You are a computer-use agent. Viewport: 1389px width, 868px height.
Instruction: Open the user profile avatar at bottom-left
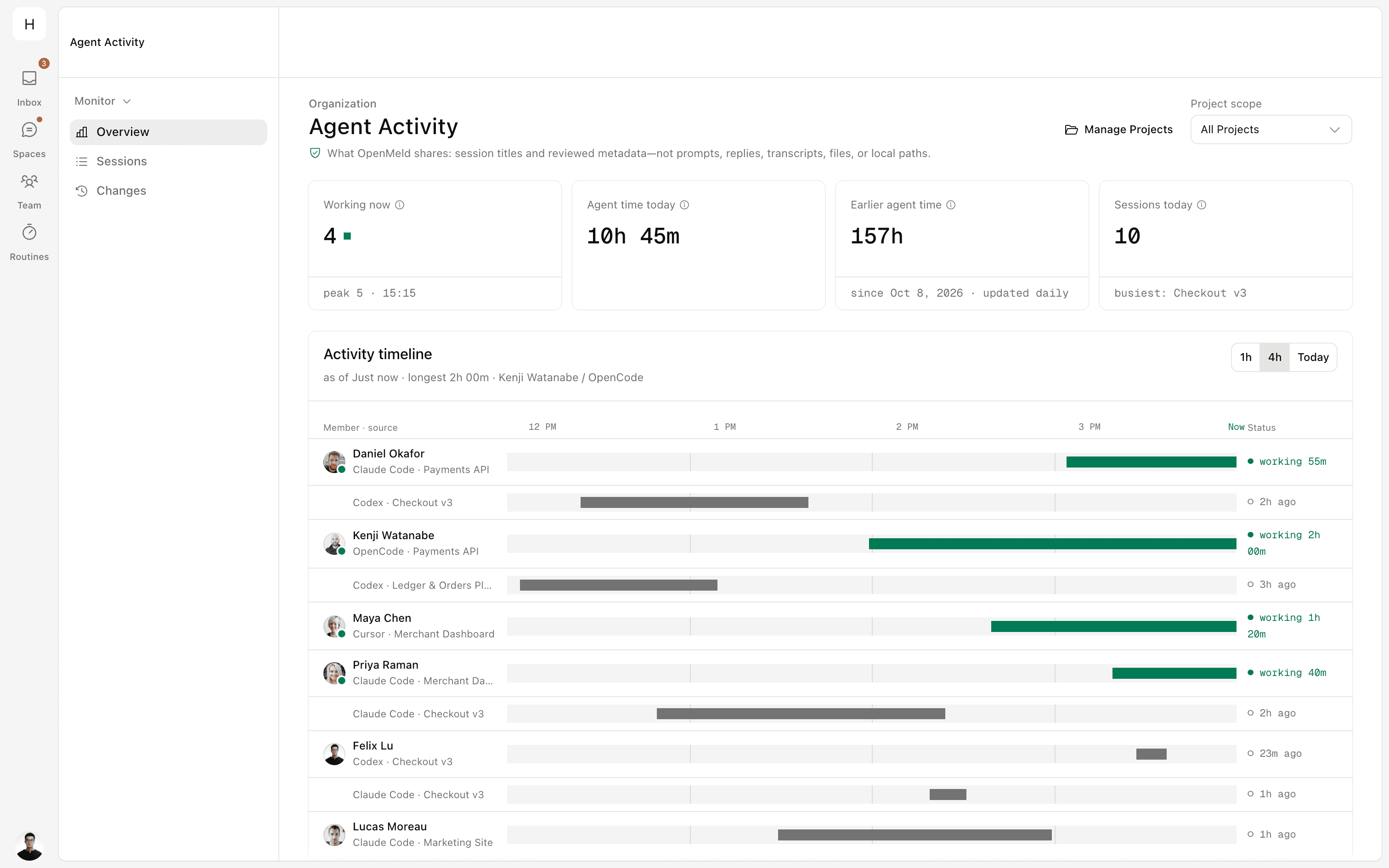tap(29, 846)
